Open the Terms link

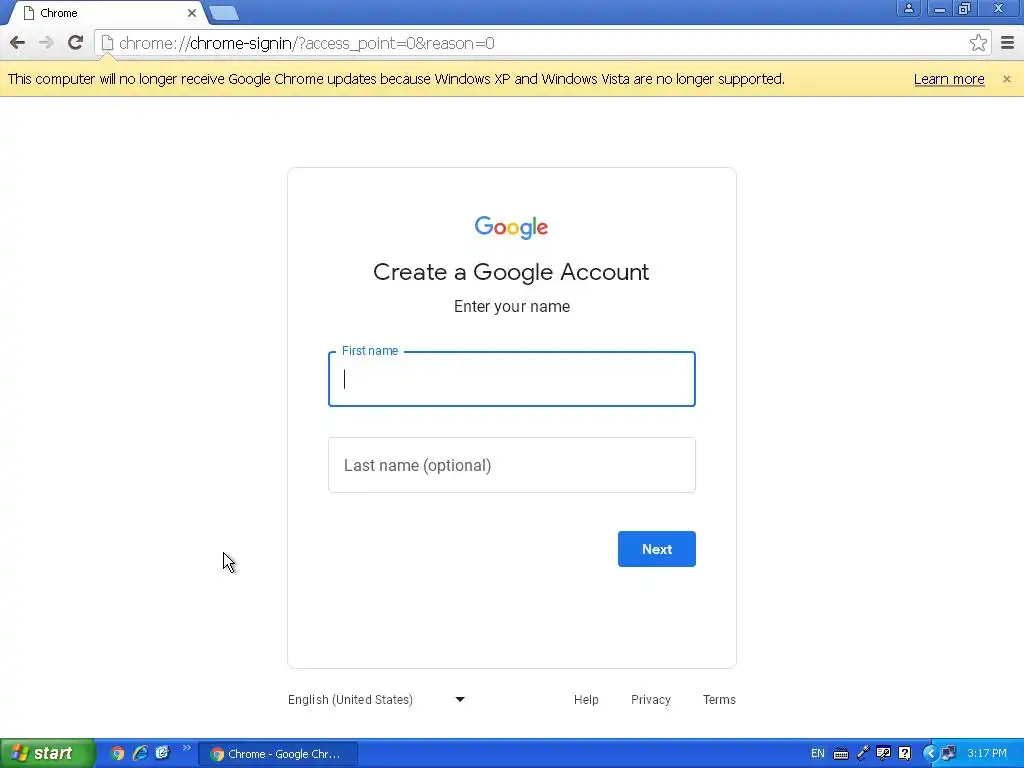[x=719, y=699]
